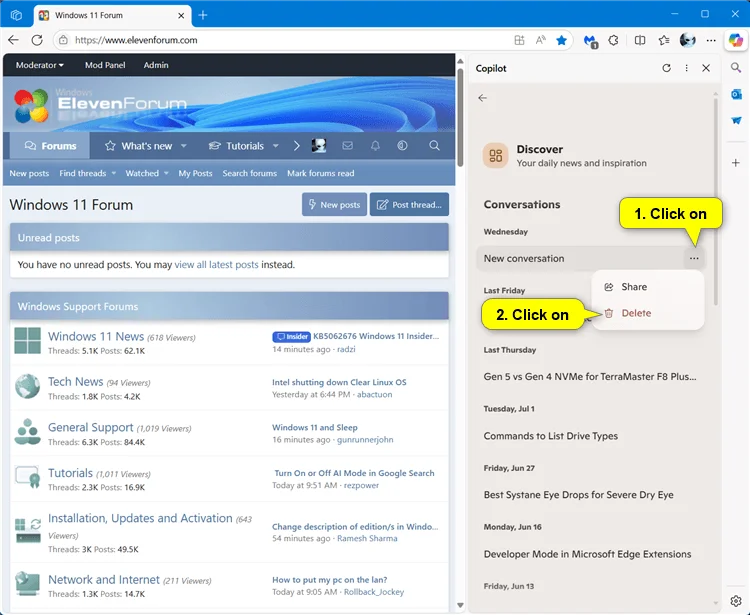Viewport: 750px width, 615px height.
Task: Refresh the Copilot pane
Action: tap(666, 68)
